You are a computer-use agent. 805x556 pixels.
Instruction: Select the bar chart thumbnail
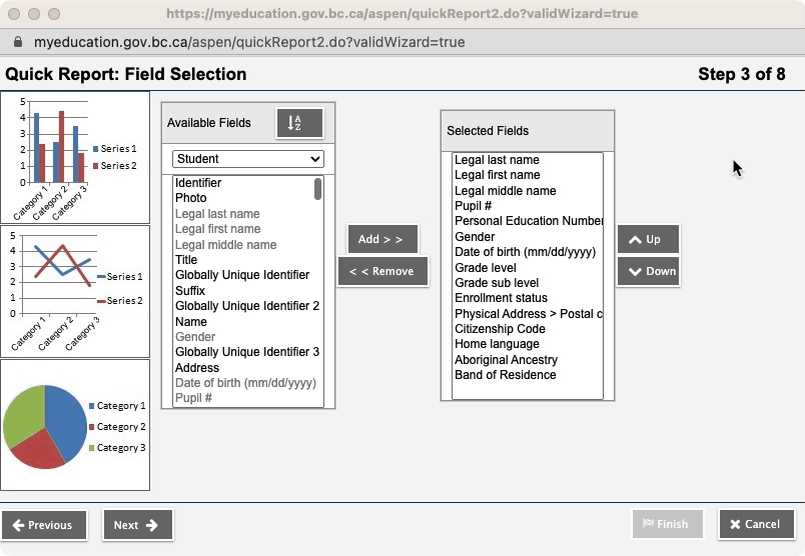click(75, 158)
